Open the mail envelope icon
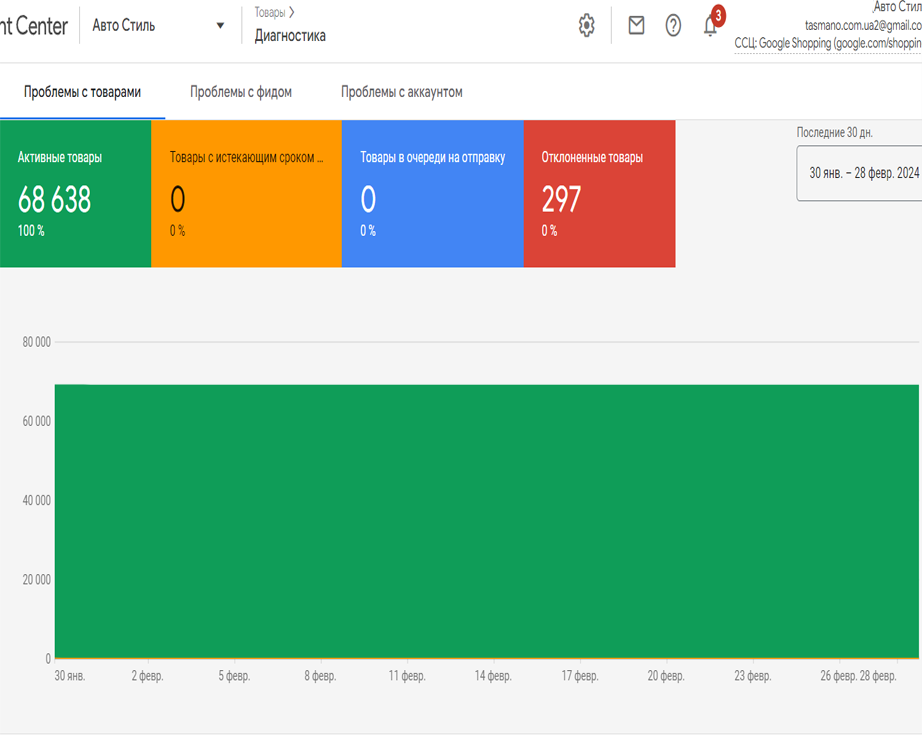Screen dimensions: 922x740 pos(636,25)
